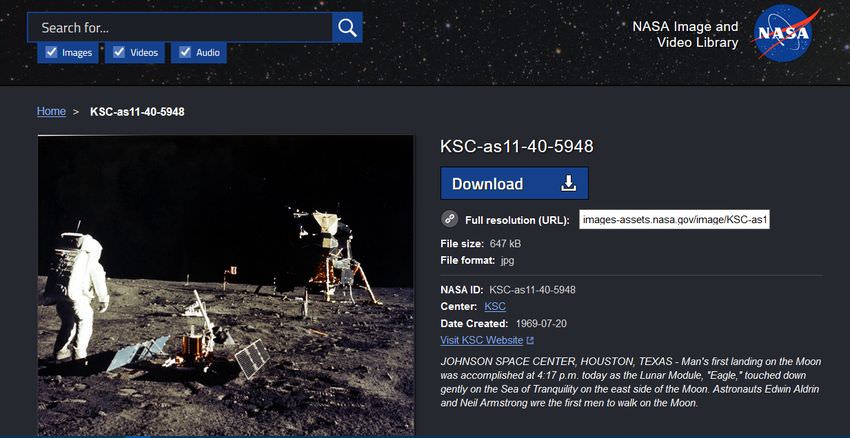Click the download arrow icon
850x438 pixels.
tap(568, 184)
